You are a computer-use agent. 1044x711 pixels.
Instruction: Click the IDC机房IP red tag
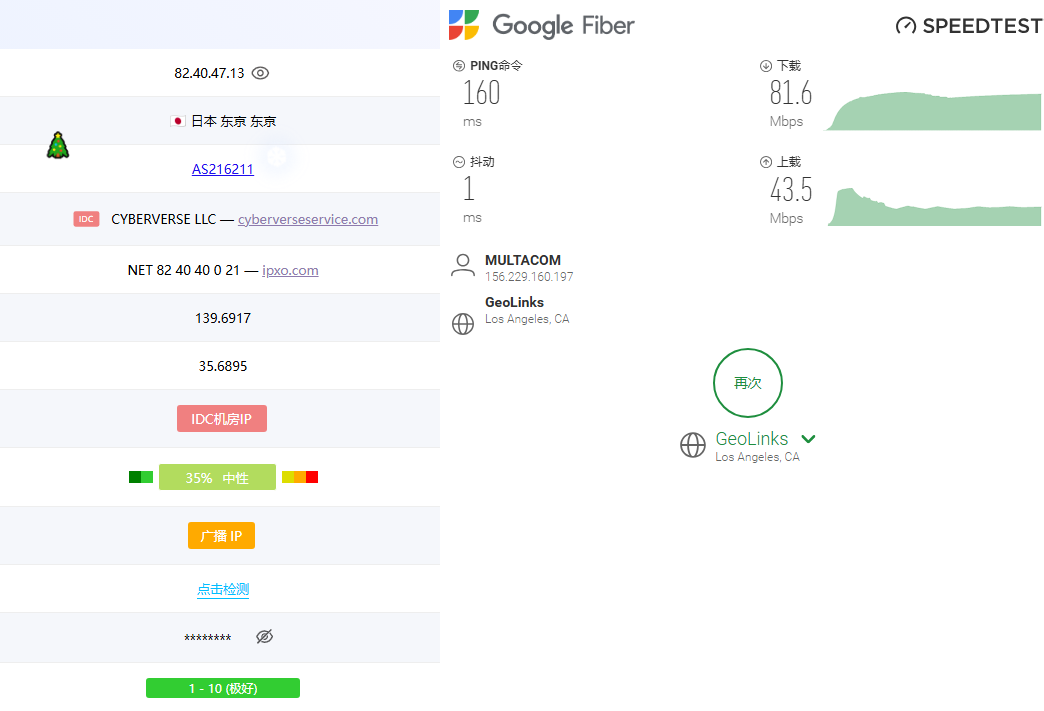pos(222,419)
